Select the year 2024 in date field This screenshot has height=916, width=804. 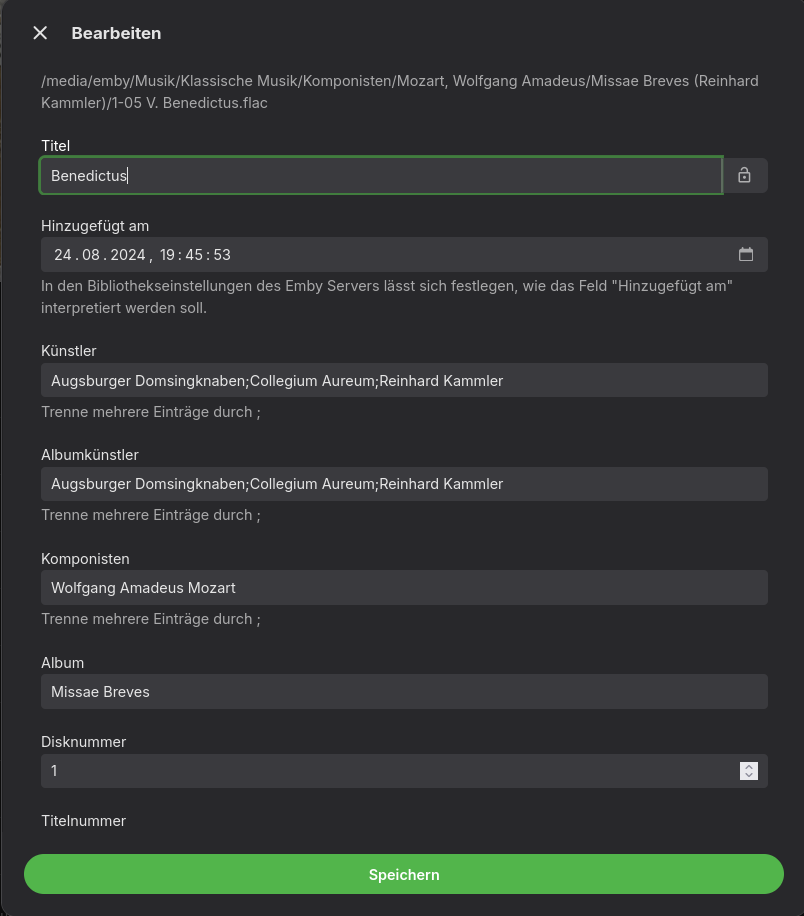128,255
